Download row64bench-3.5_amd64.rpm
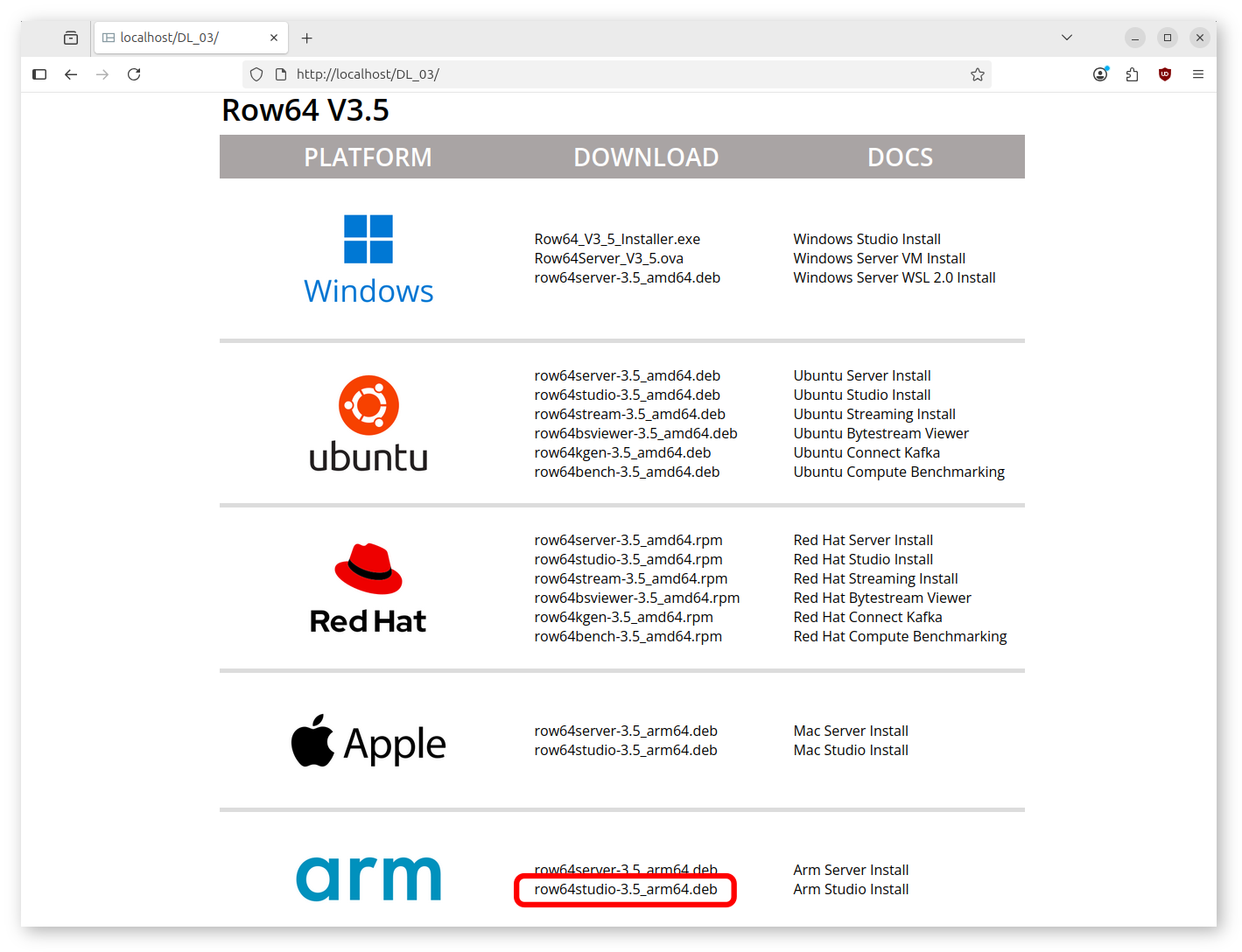The height and width of the screenshot is (952, 1242). (628, 636)
